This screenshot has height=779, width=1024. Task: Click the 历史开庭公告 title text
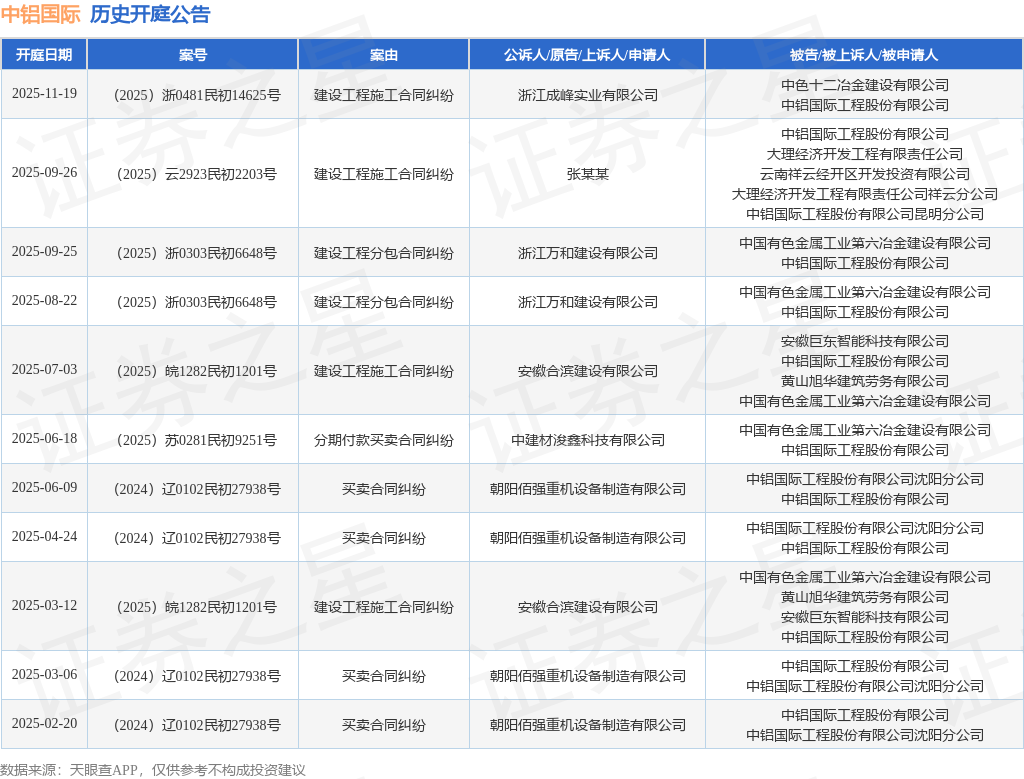tap(150, 14)
